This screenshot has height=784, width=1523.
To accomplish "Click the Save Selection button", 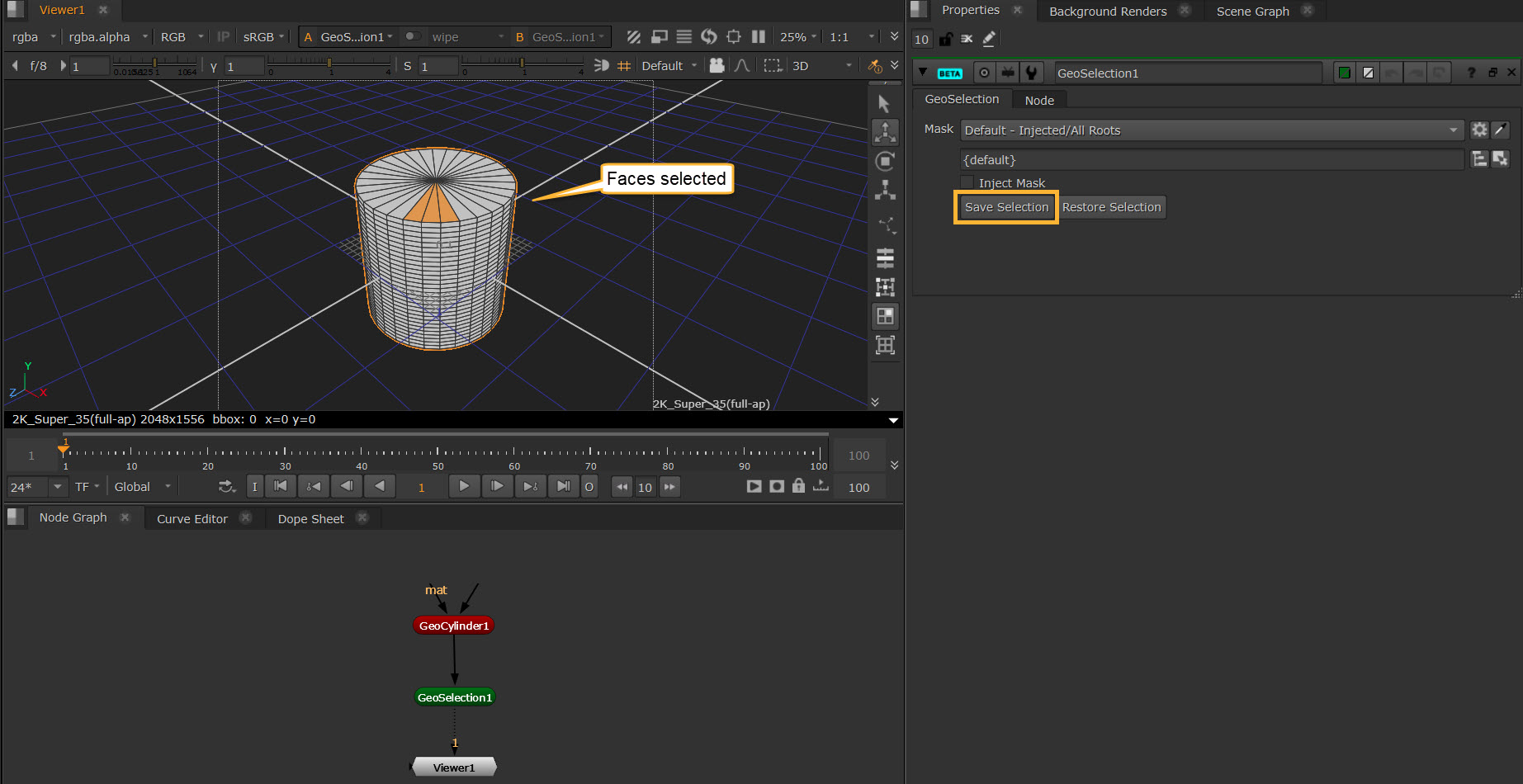I will pyautogui.click(x=1006, y=207).
